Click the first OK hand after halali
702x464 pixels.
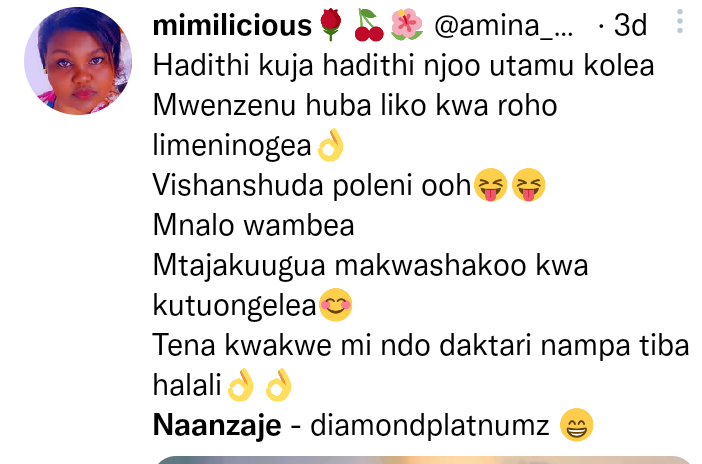pos(241,385)
